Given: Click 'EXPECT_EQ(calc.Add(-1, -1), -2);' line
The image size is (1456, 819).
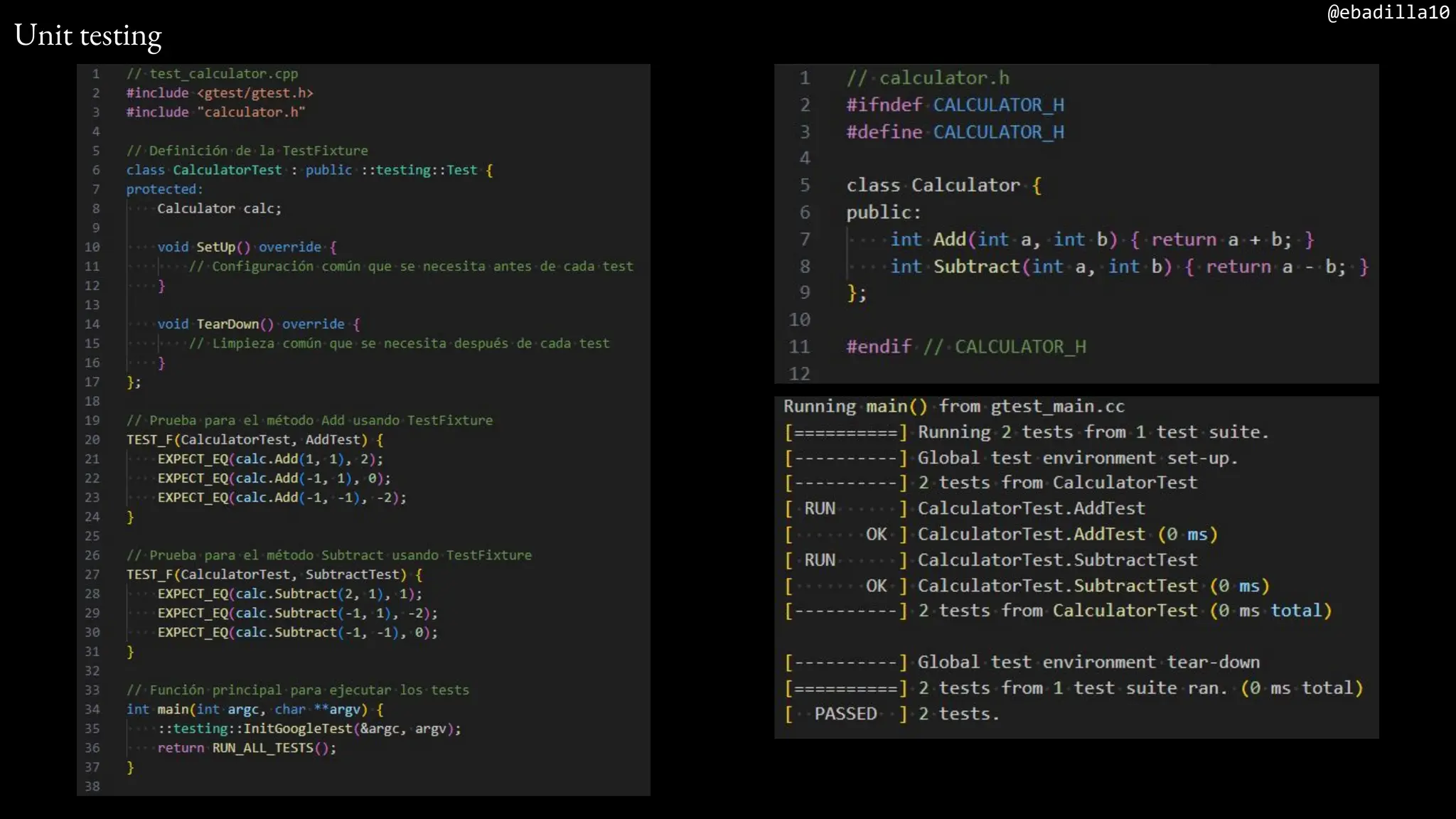Looking at the screenshot, I should [282, 496].
